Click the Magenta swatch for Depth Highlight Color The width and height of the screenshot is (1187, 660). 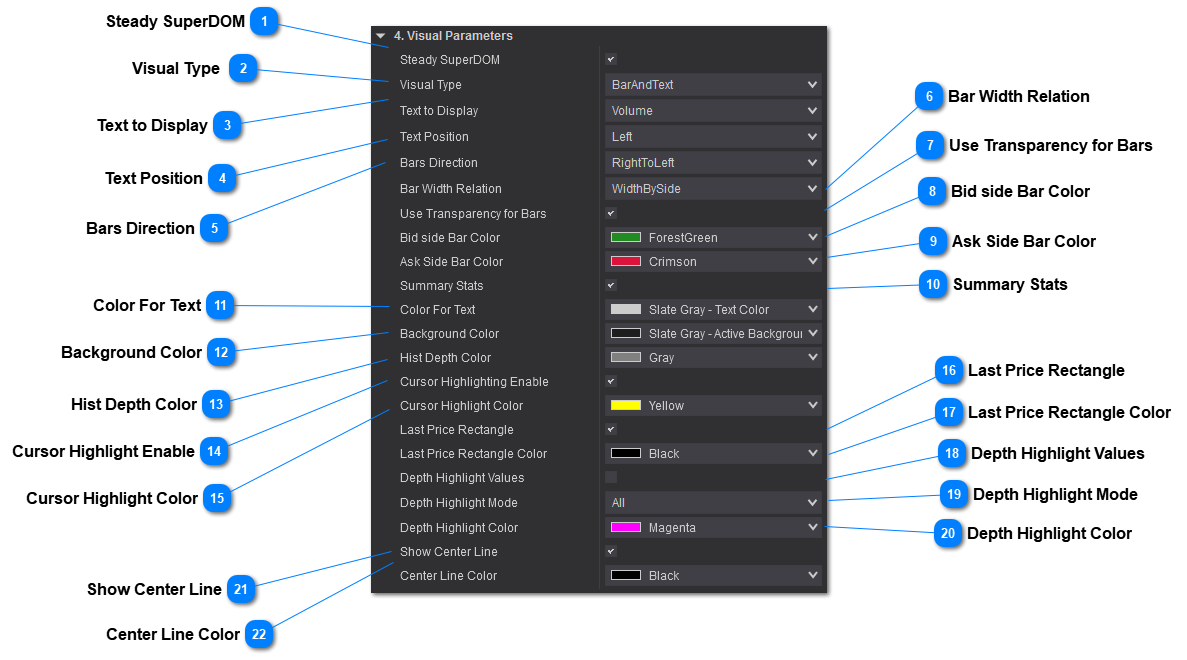(626, 528)
